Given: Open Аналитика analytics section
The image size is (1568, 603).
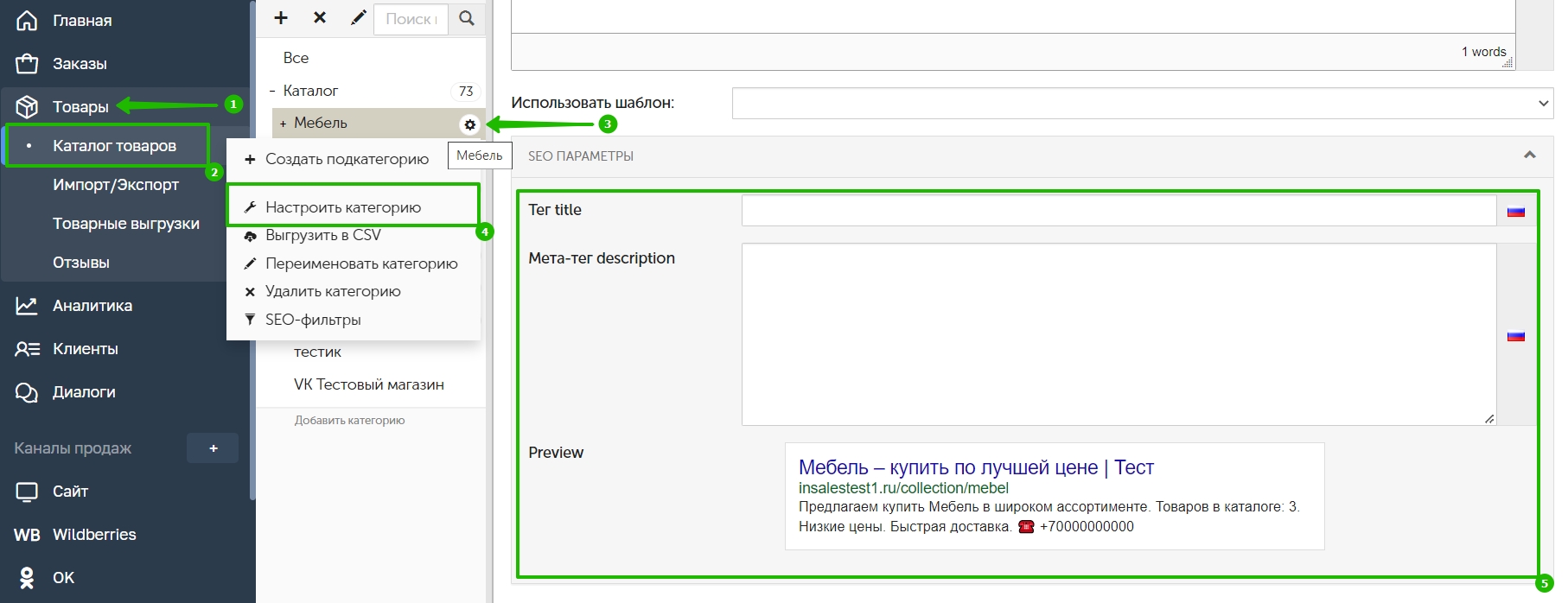Looking at the screenshot, I should click(x=92, y=306).
